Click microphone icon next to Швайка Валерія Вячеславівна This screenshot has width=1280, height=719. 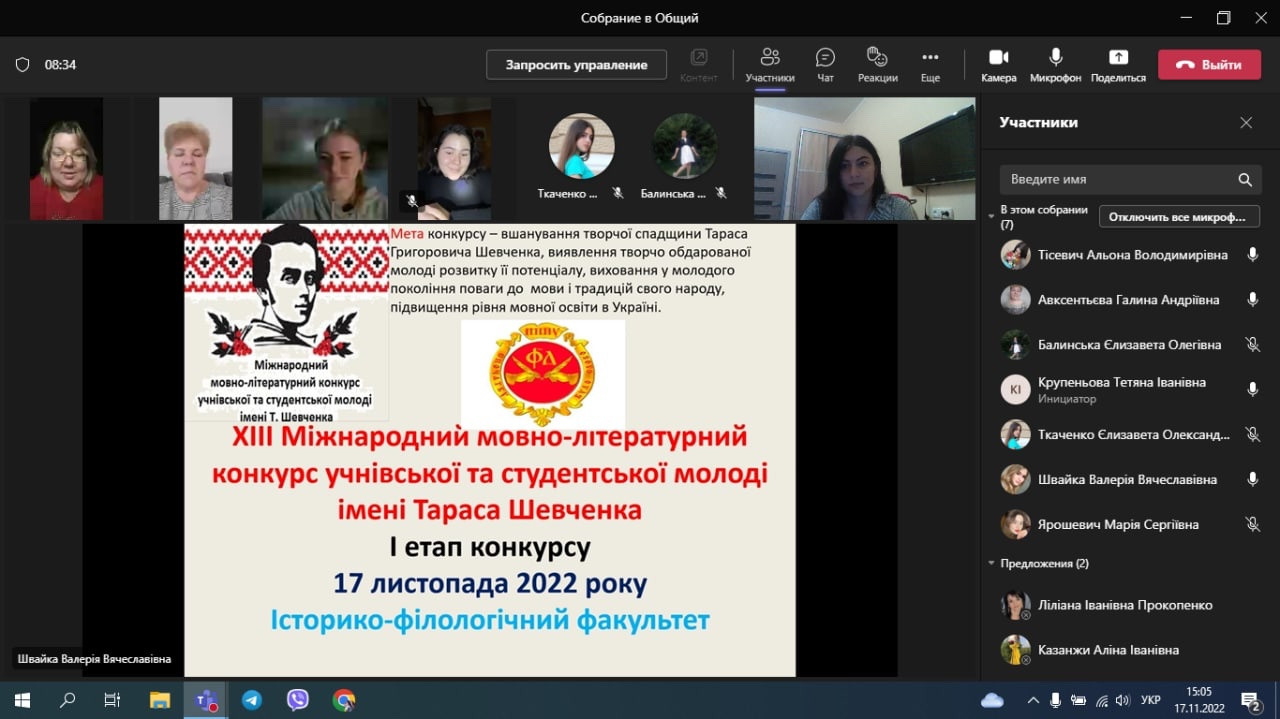(x=1252, y=479)
